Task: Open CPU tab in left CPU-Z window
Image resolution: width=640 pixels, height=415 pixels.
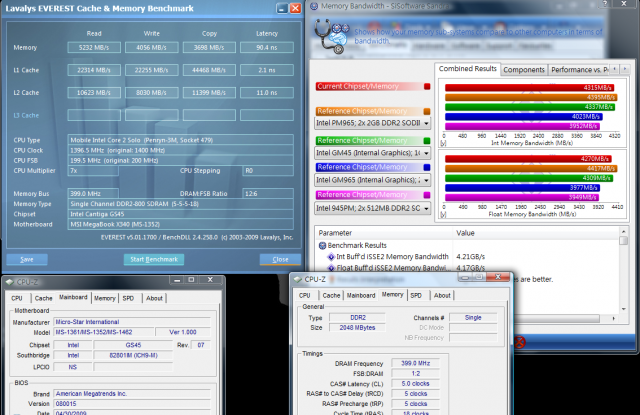Action: [x=17, y=298]
